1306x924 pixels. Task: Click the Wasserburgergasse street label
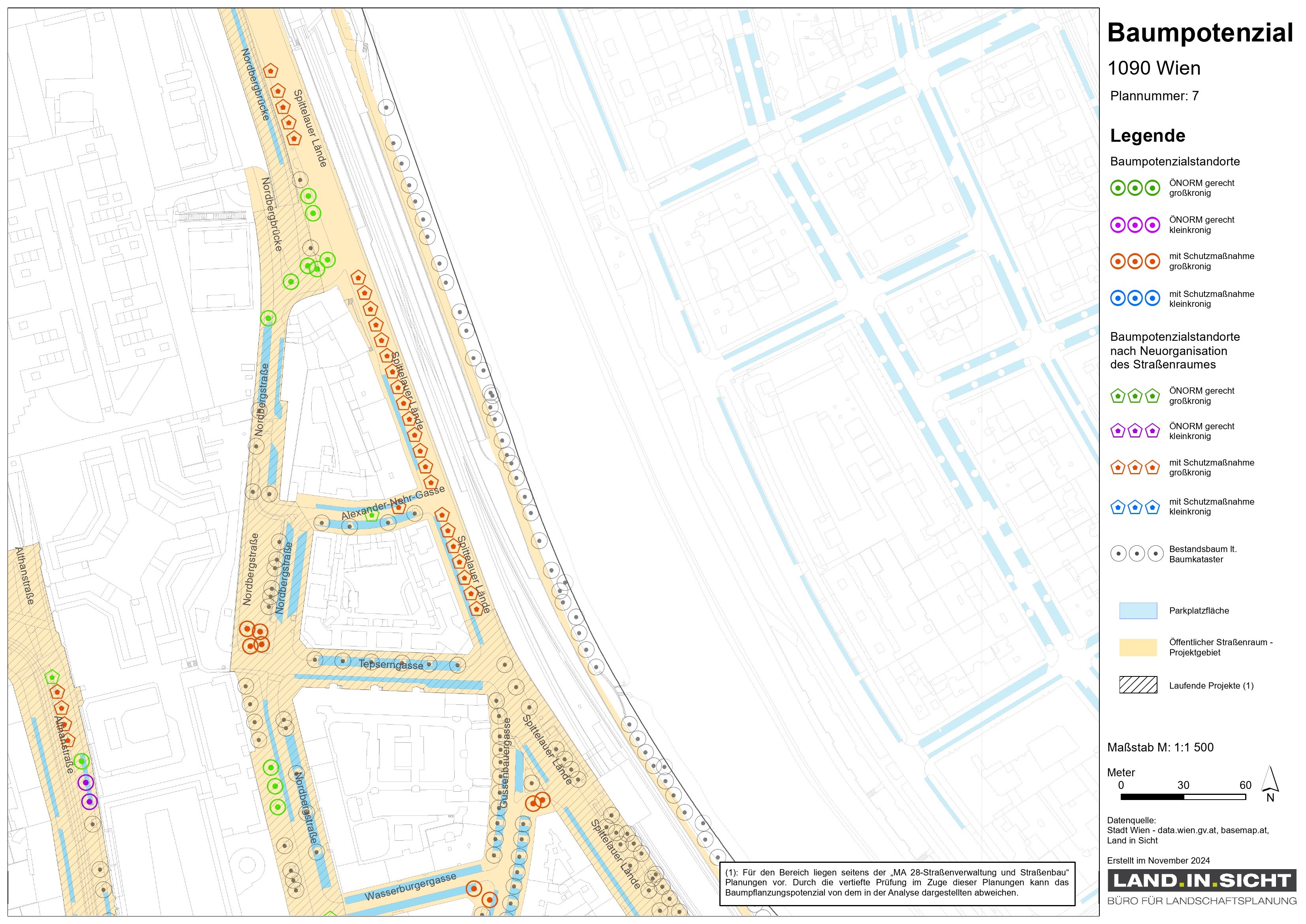click(x=410, y=886)
